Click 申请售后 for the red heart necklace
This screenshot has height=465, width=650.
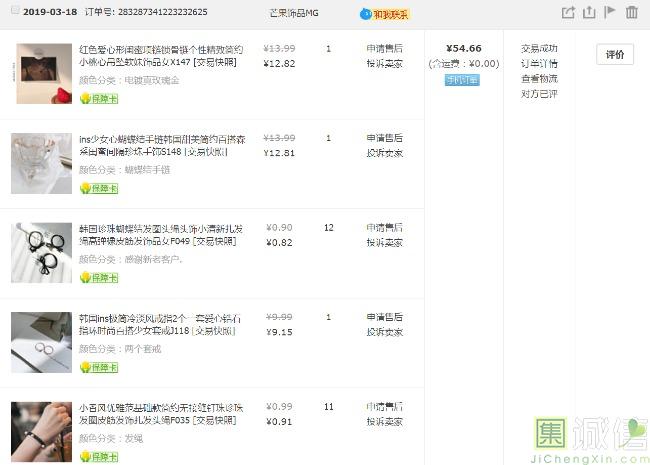coord(384,48)
